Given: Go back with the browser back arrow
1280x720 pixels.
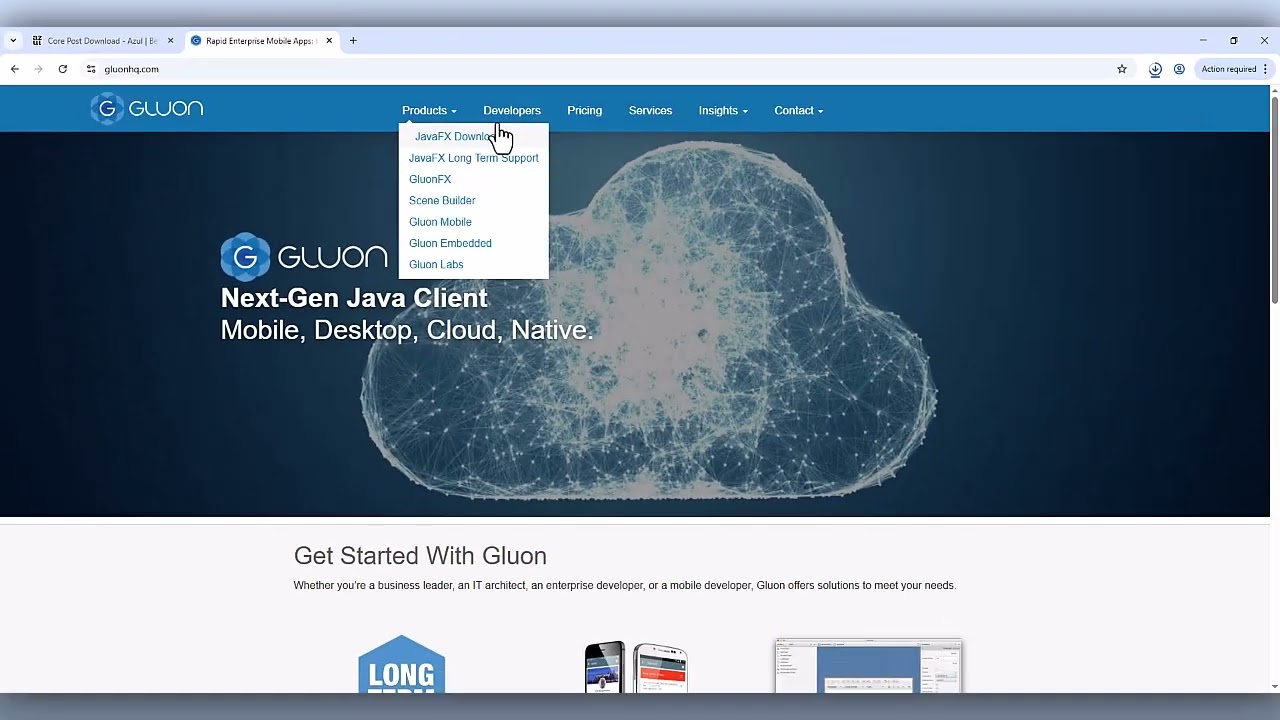Looking at the screenshot, I should (15, 69).
